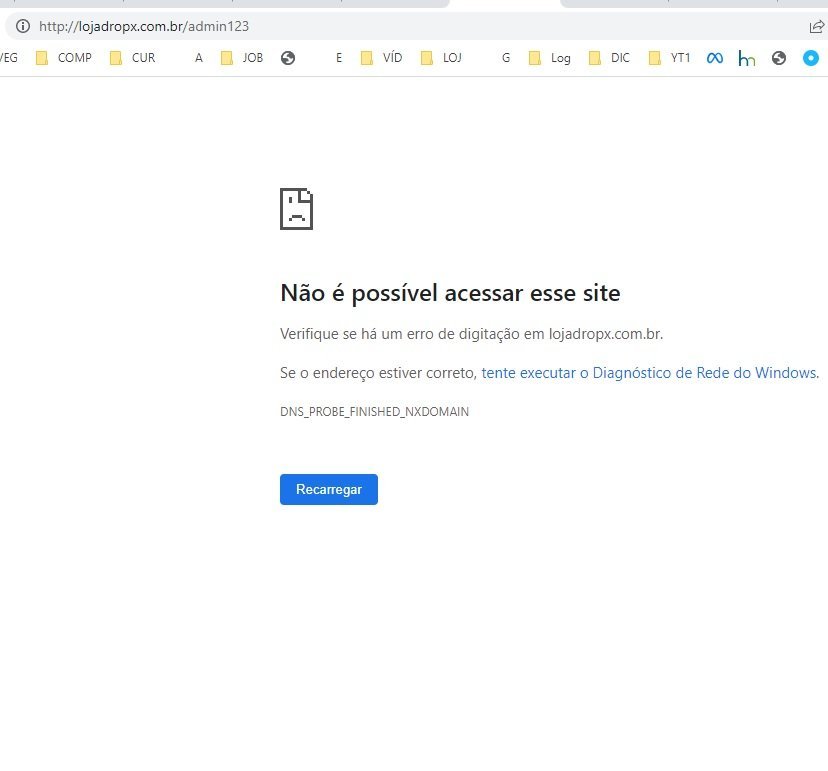
Task: Open the globe bookmark beside the hm icon
Action: pos(778,58)
